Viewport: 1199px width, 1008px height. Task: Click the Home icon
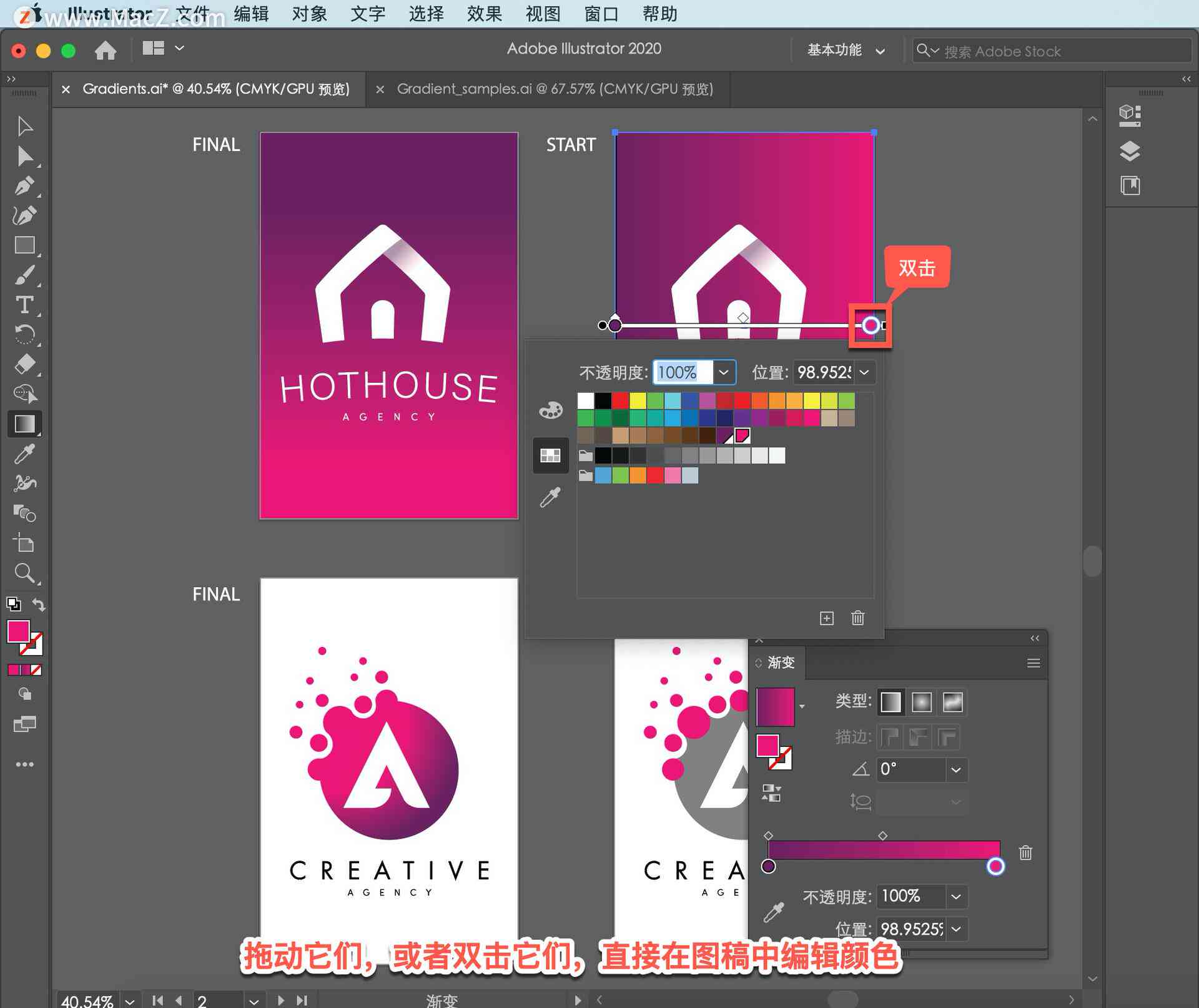[106, 50]
